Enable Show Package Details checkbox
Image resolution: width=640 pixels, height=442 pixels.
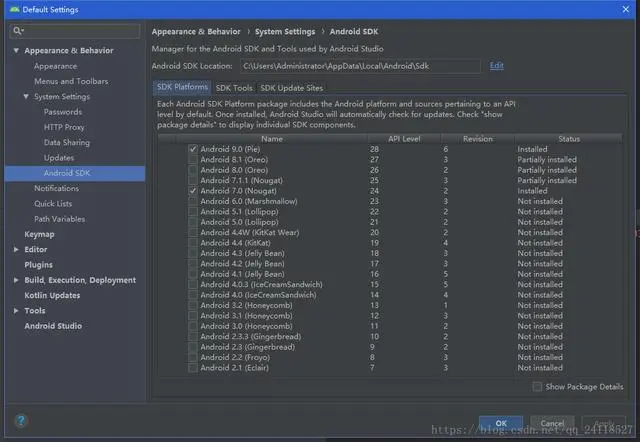(x=538, y=386)
